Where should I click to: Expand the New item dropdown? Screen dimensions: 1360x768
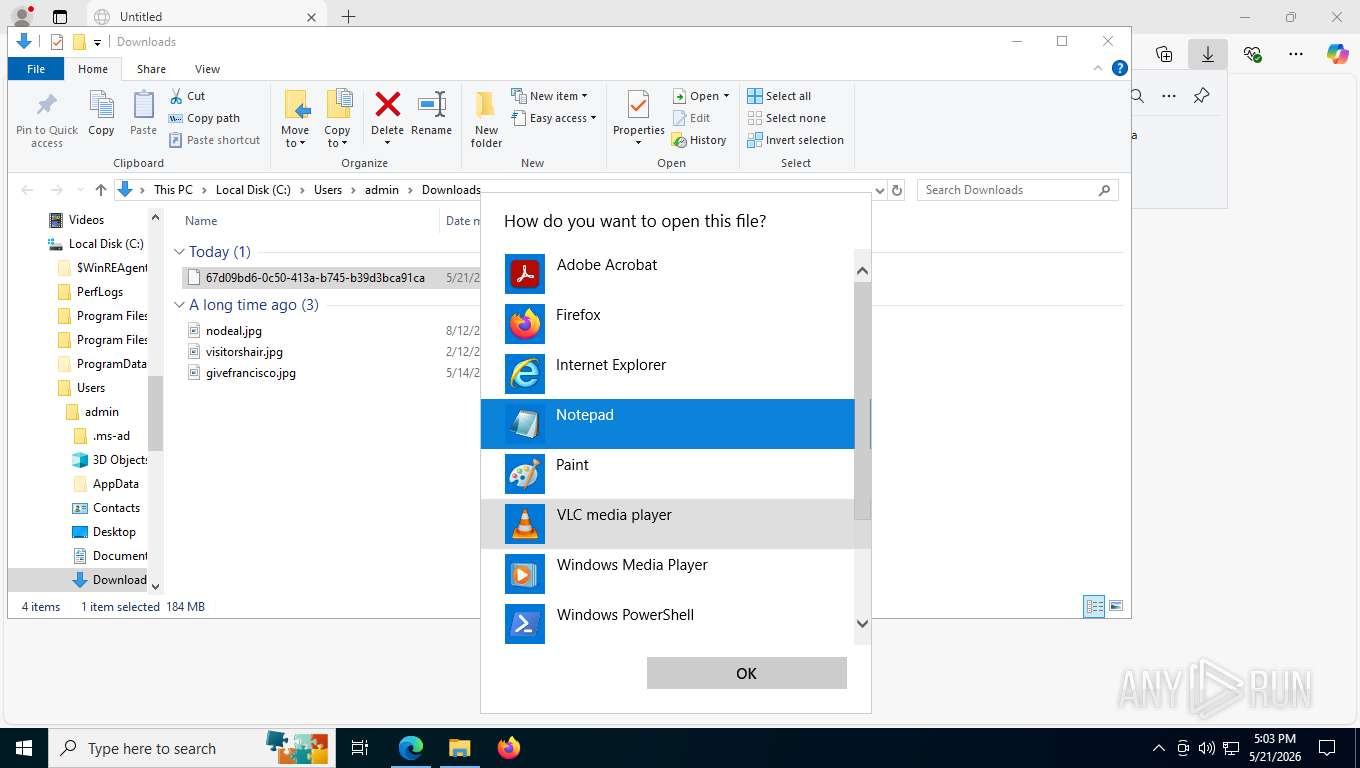(549, 96)
